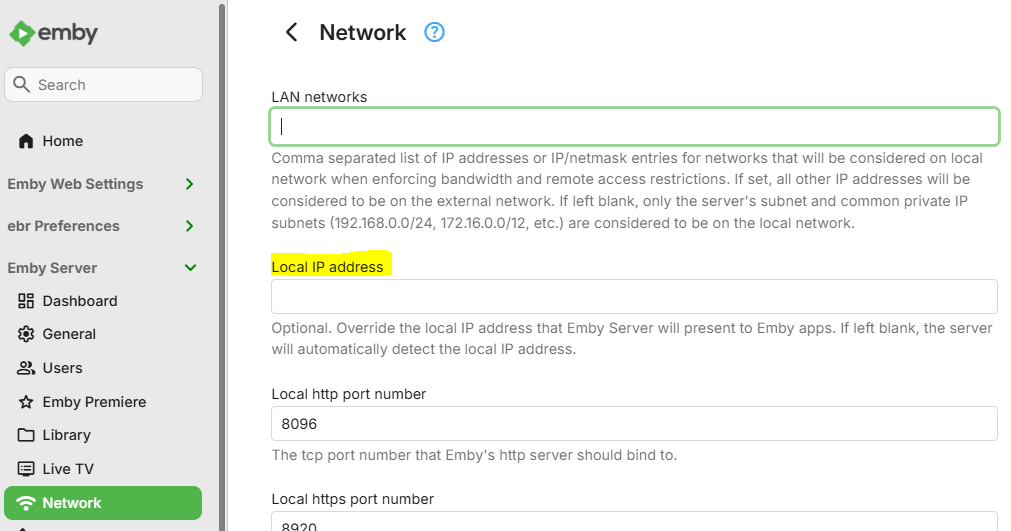The image size is (1011, 531).
Task: Open the Users settings page
Action: tap(62, 368)
